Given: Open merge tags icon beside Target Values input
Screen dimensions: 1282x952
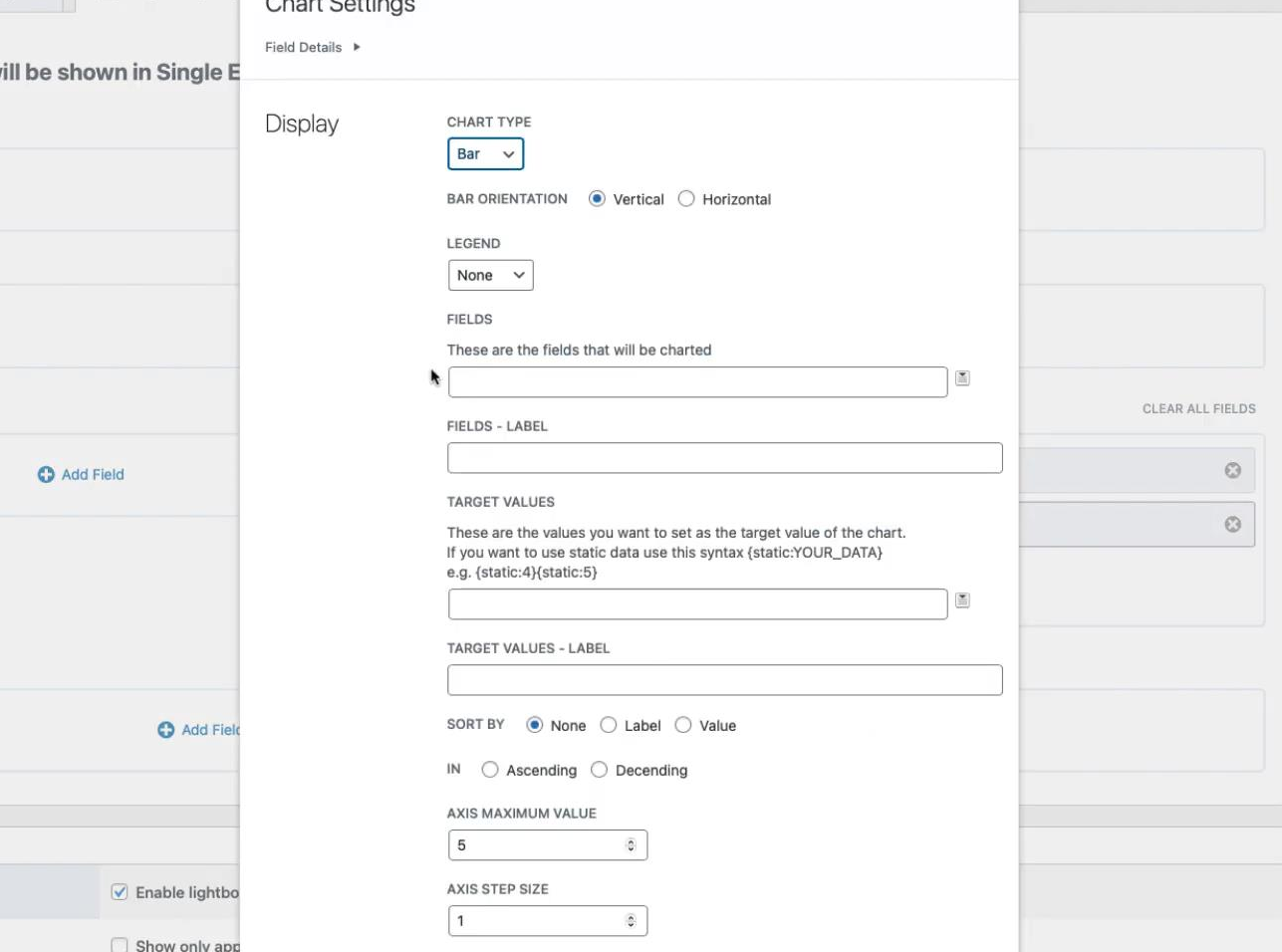Looking at the screenshot, I should (x=962, y=600).
